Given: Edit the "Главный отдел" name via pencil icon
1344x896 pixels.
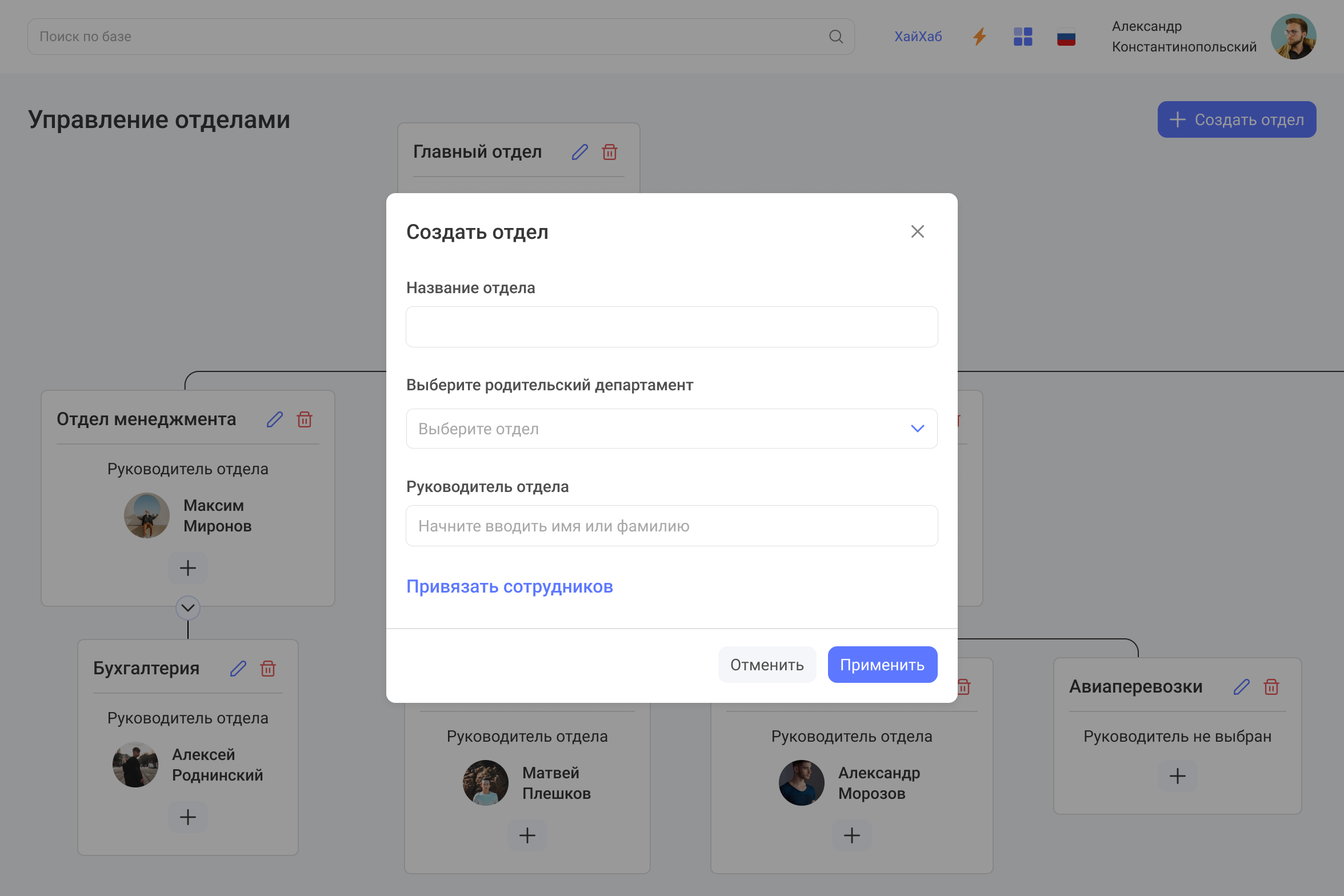Looking at the screenshot, I should click(579, 152).
